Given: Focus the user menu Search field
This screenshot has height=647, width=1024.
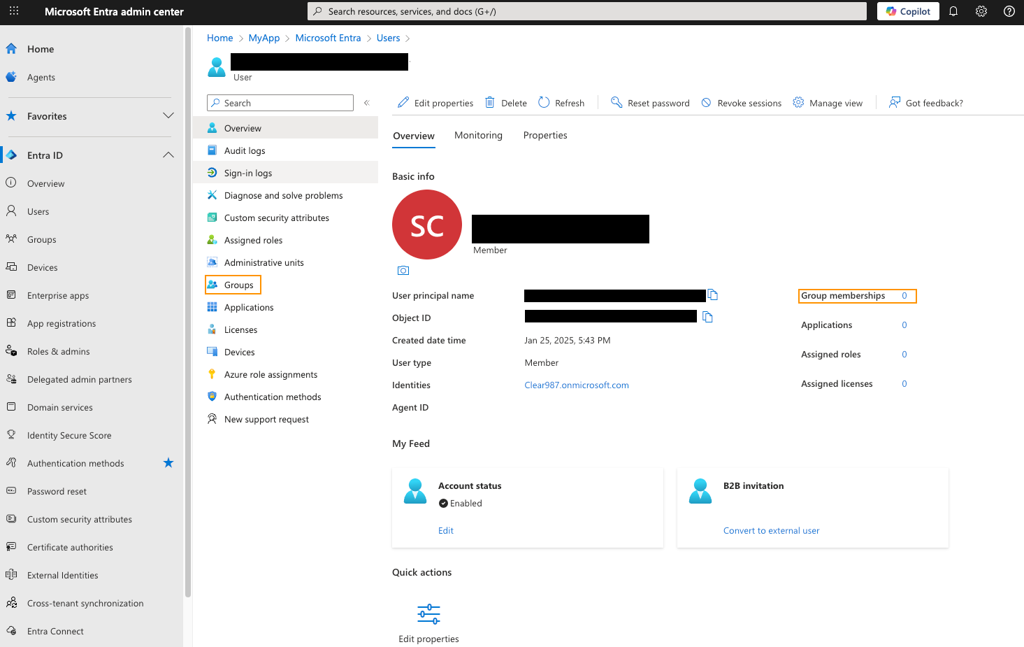Looking at the screenshot, I should pyautogui.click(x=280, y=103).
